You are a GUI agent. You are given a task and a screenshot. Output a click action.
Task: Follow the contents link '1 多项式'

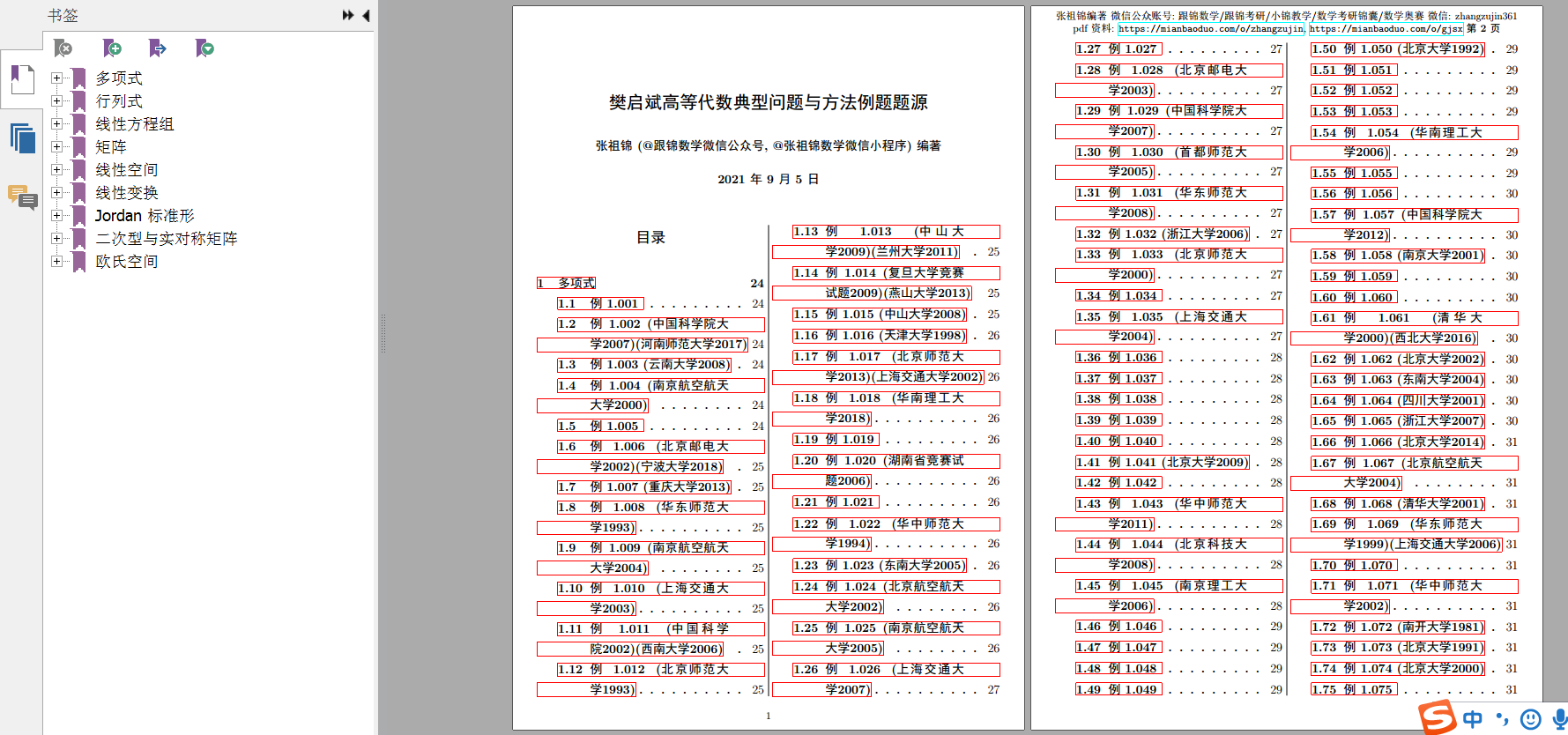(x=567, y=283)
